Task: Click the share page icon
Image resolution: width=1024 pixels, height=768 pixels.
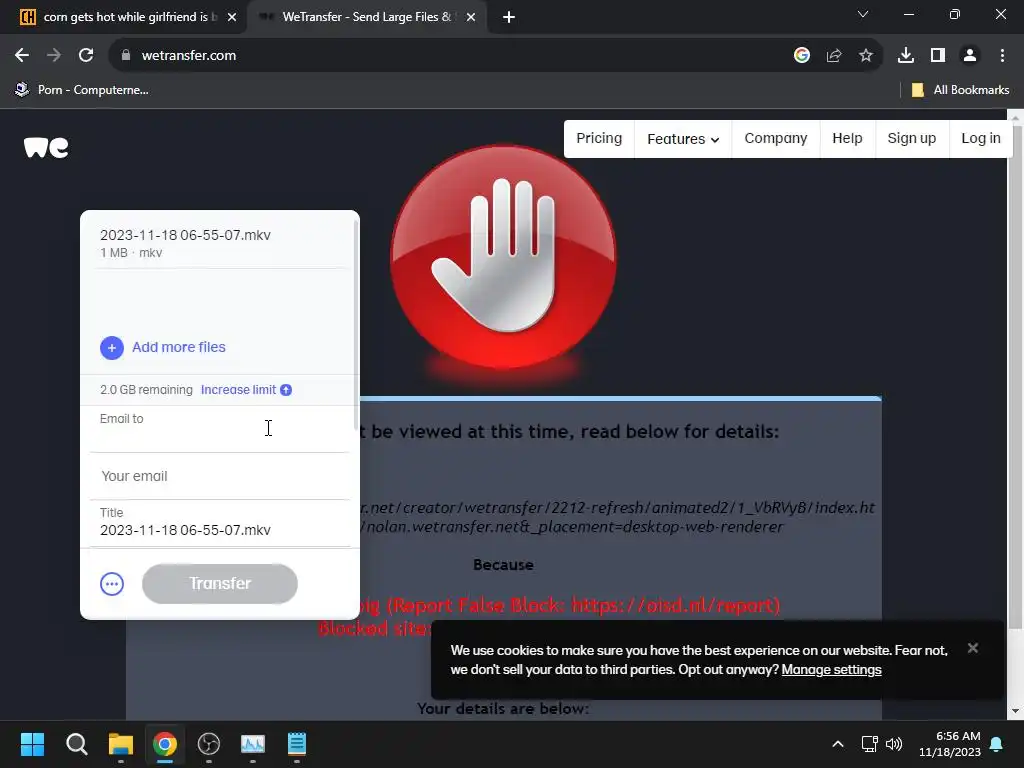Action: [834, 56]
